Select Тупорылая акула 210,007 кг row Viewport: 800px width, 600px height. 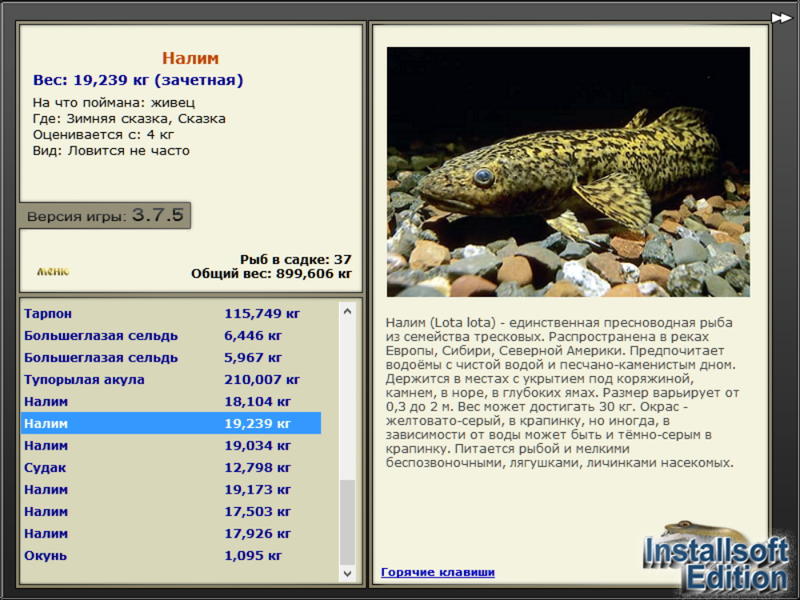pyautogui.click(x=171, y=379)
